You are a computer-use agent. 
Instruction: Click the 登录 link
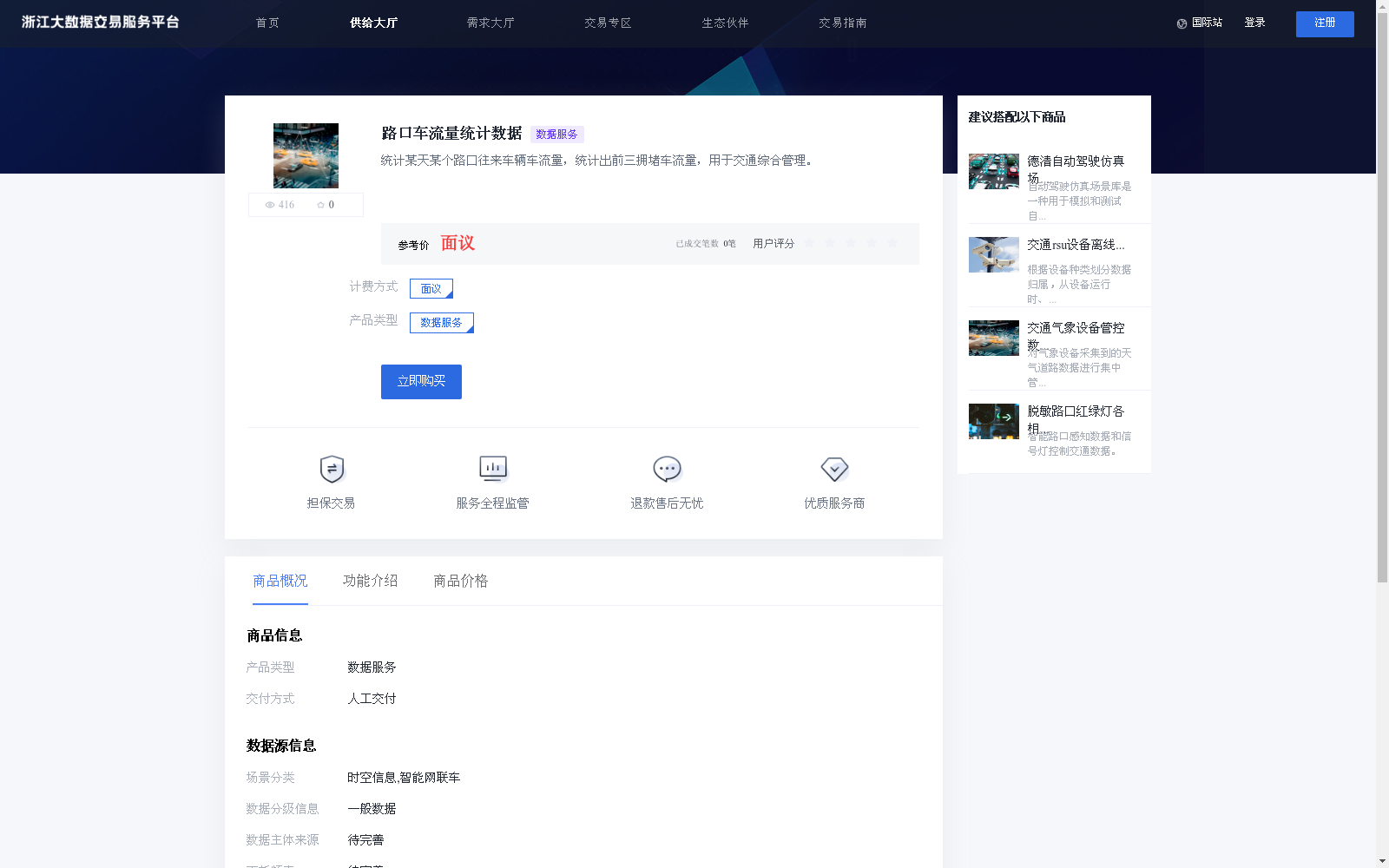point(1254,23)
